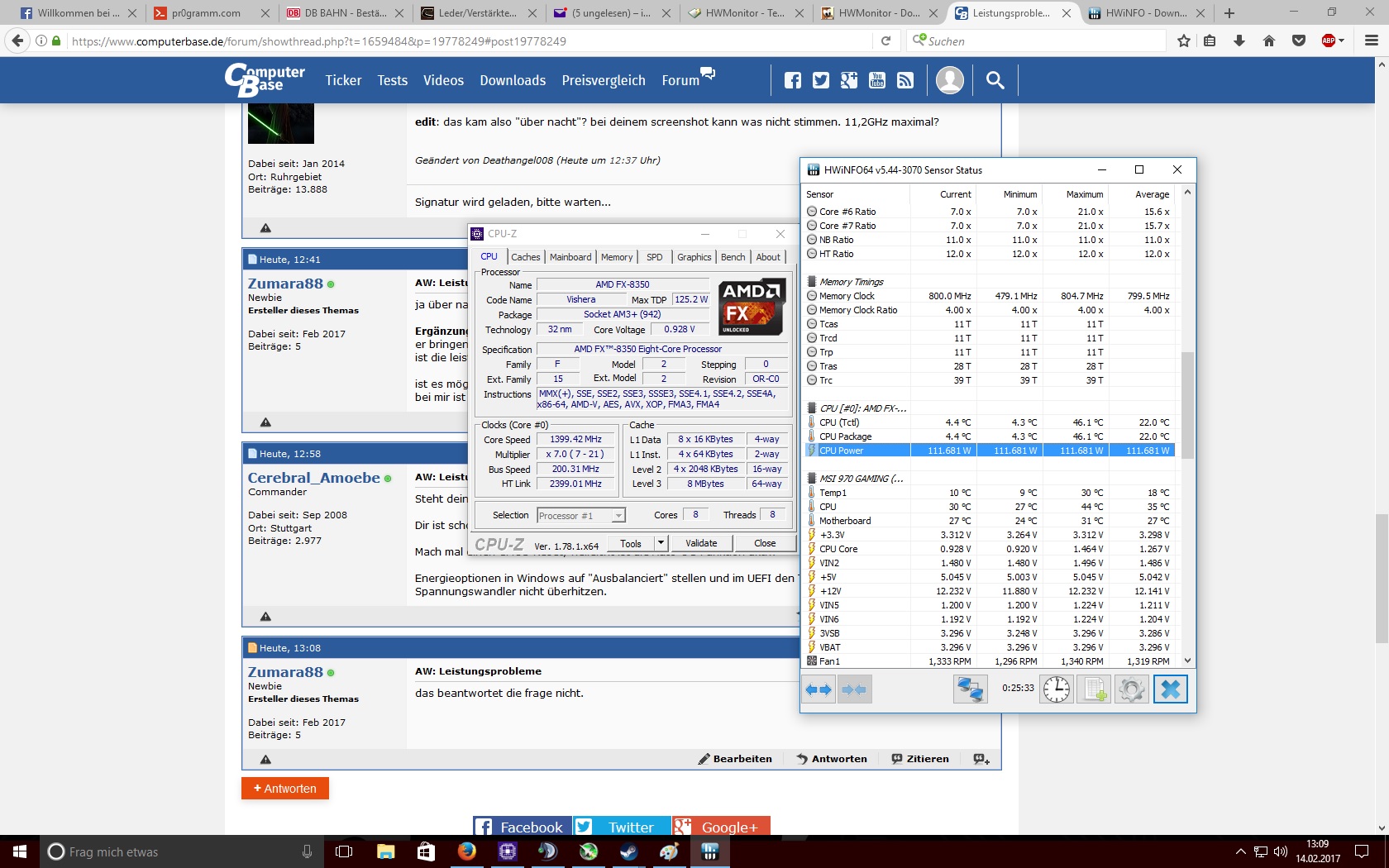Click the Windows Cortana search box
1389x868 pixels.
click(x=181, y=851)
